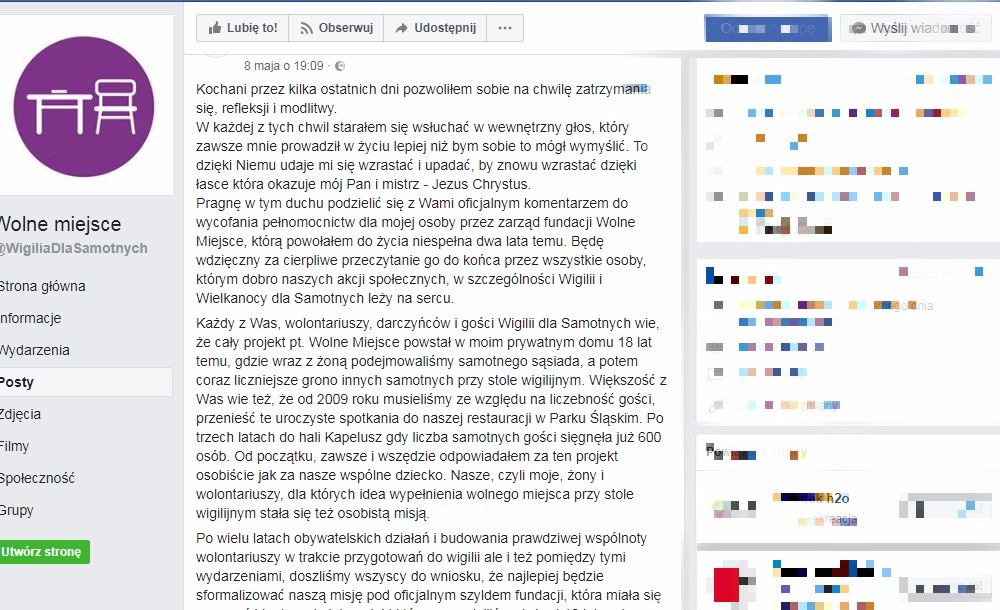Click the green Utwórz stronę button
The width and height of the screenshot is (1000, 610).
[43, 552]
